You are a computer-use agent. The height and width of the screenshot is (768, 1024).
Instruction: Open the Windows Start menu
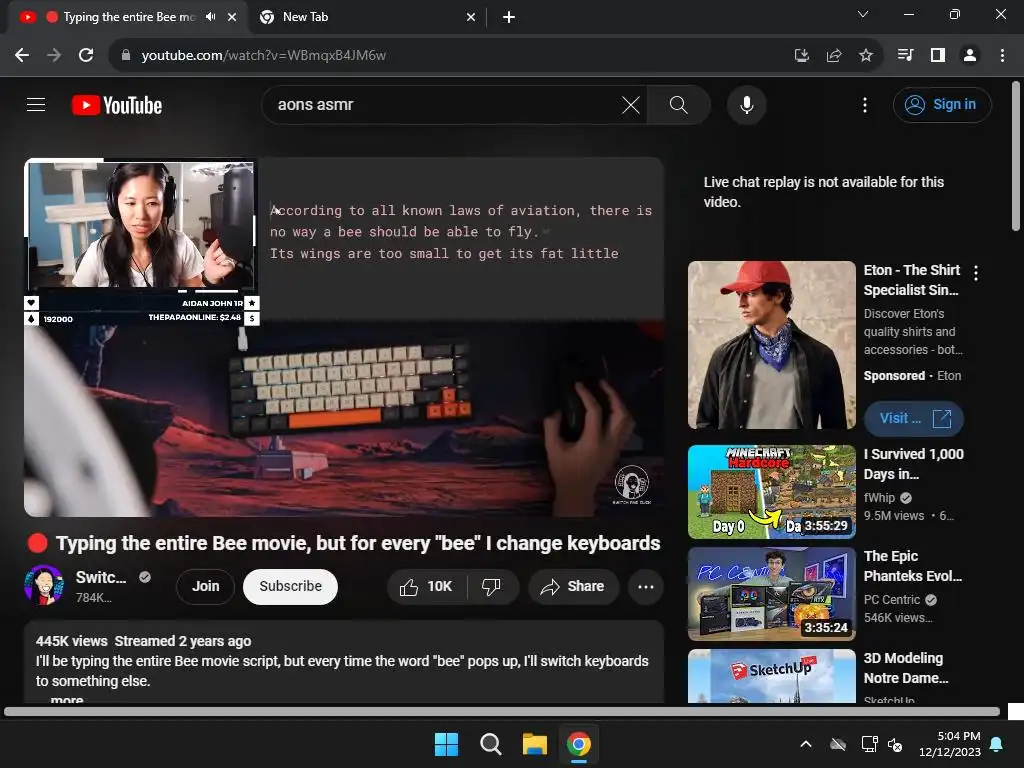coord(447,744)
